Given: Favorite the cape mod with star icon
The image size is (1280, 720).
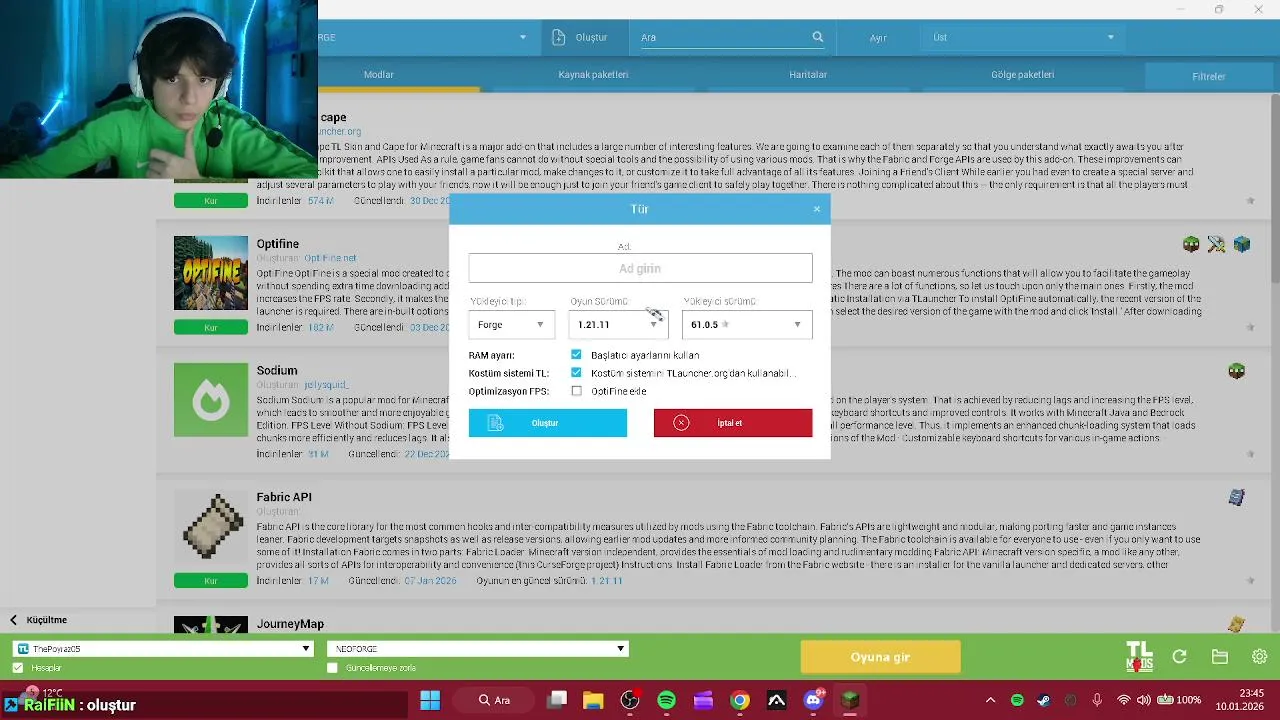Looking at the screenshot, I should (x=1250, y=201).
